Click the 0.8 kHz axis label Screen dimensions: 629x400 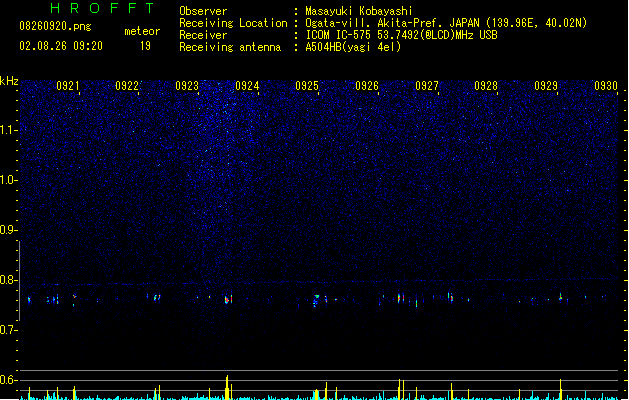coord(9,280)
